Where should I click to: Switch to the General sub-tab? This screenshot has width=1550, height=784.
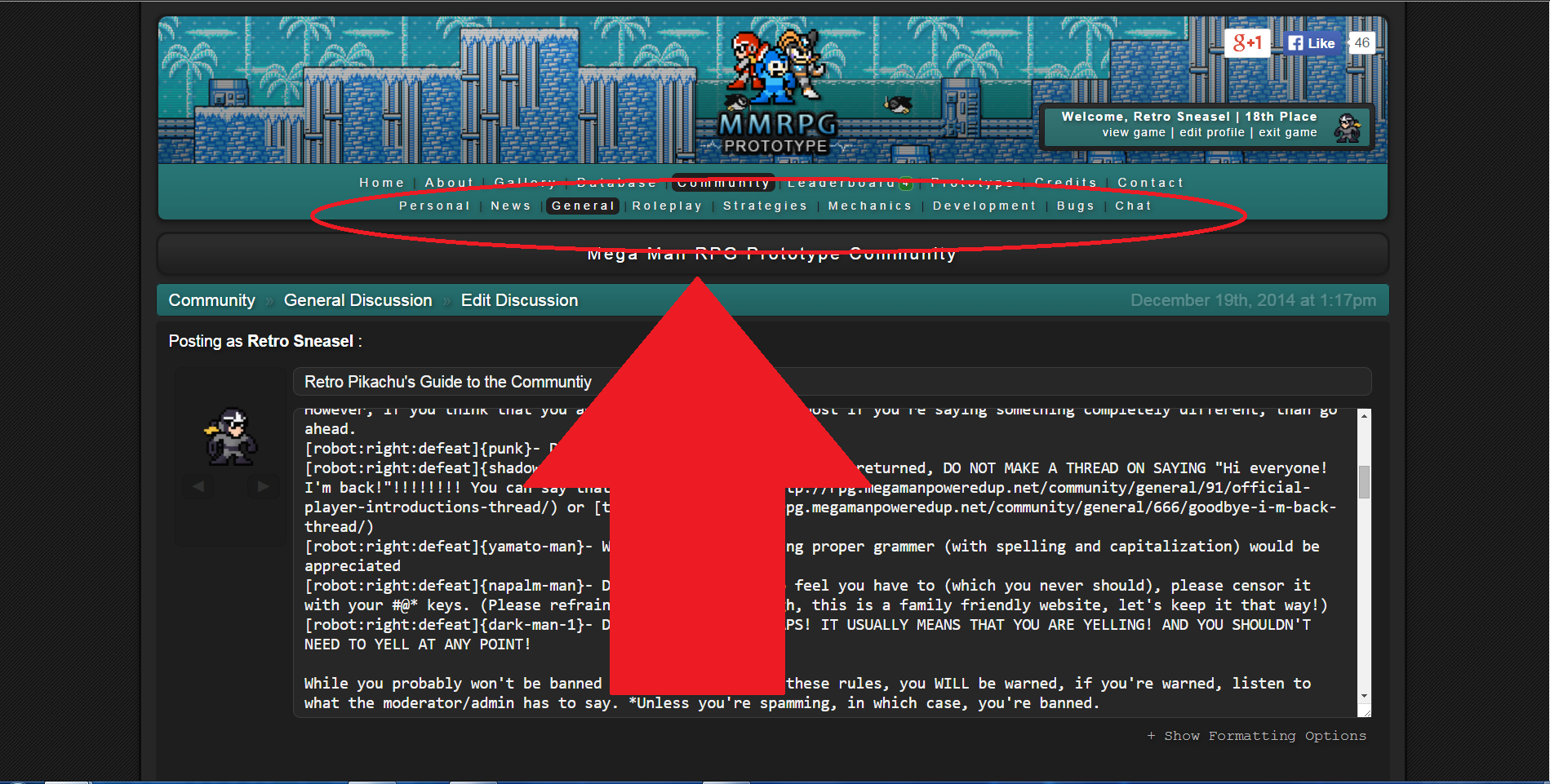coord(583,206)
